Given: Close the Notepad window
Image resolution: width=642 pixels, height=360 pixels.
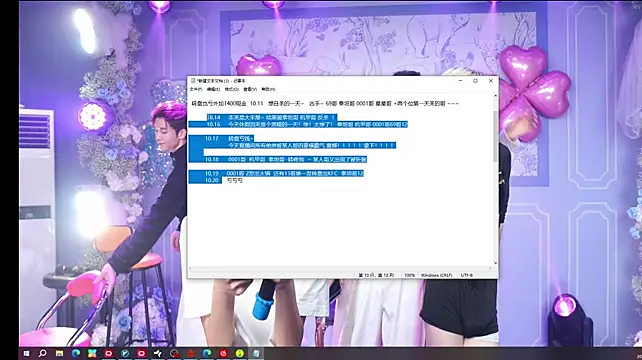Looking at the screenshot, I should [491, 81].
